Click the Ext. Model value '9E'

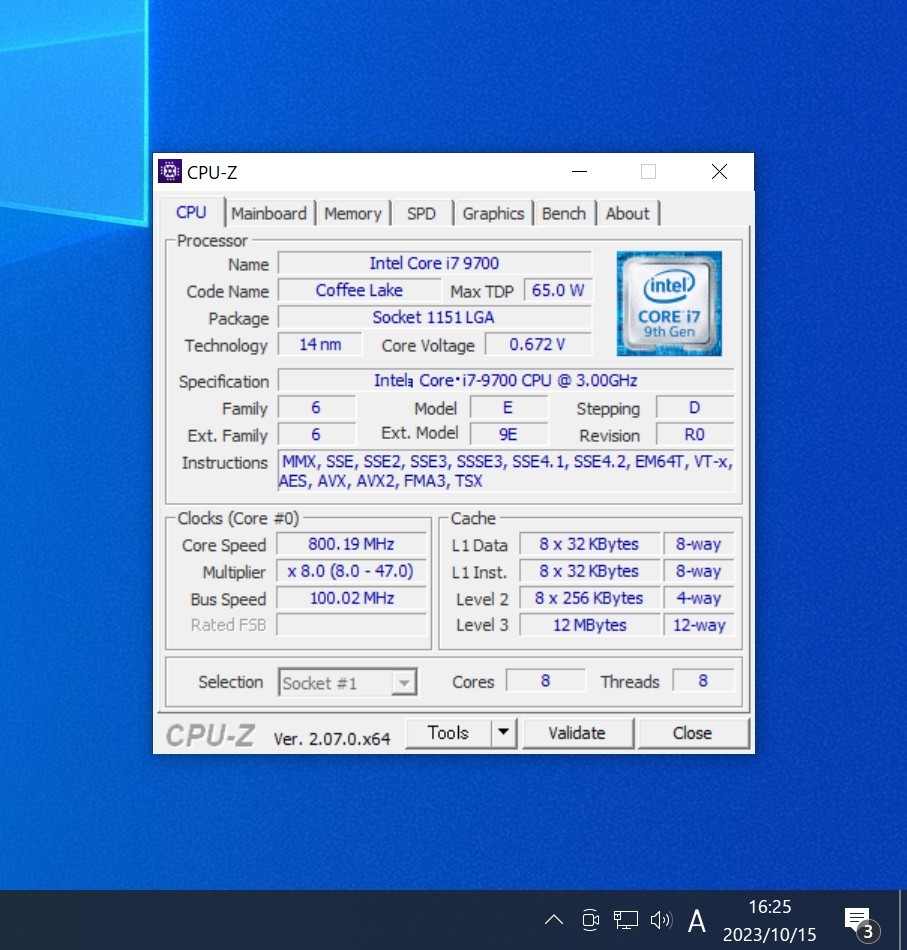coord(509,434)
